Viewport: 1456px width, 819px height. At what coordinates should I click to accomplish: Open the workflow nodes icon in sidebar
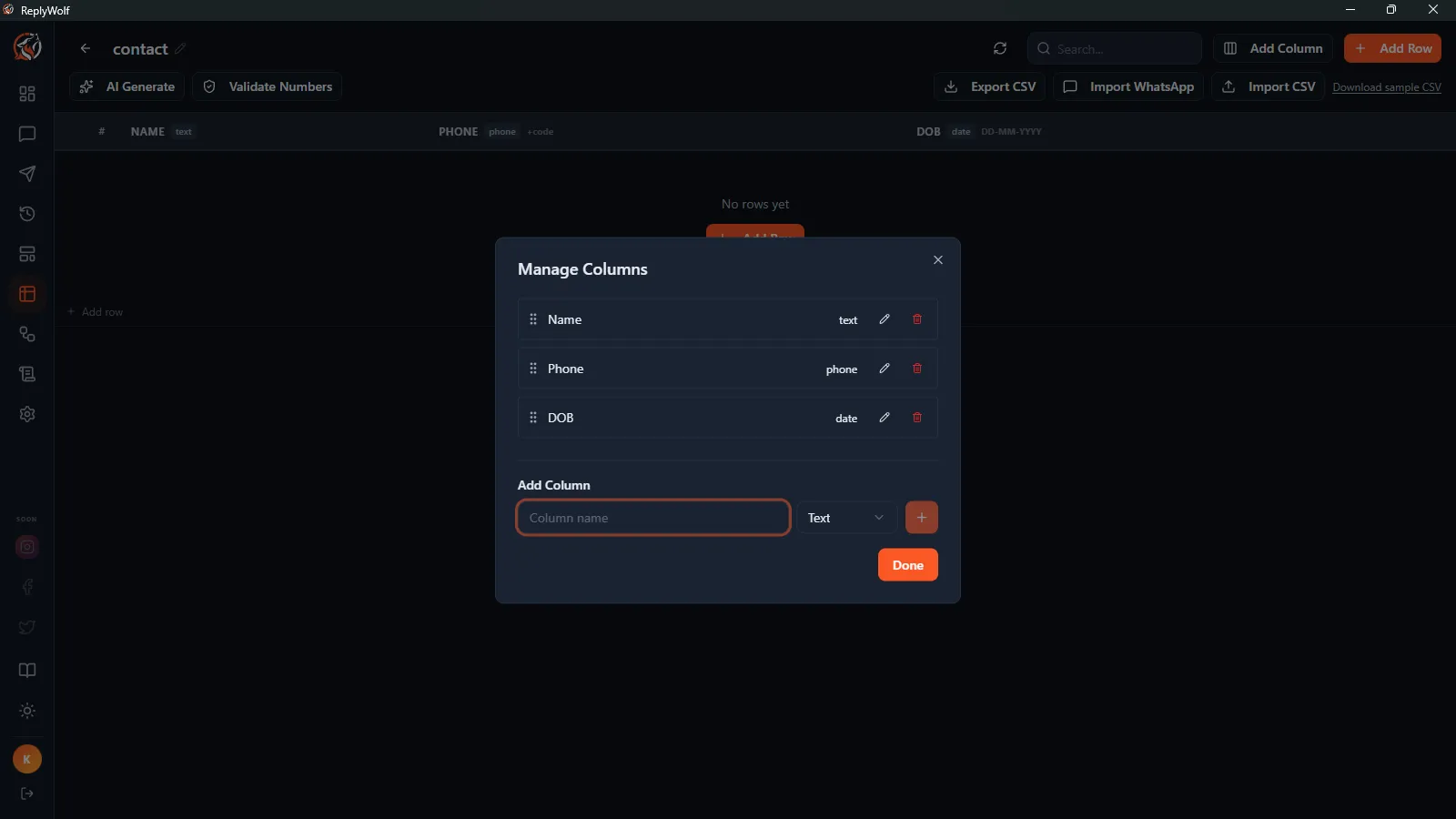[x=27, y=334]
